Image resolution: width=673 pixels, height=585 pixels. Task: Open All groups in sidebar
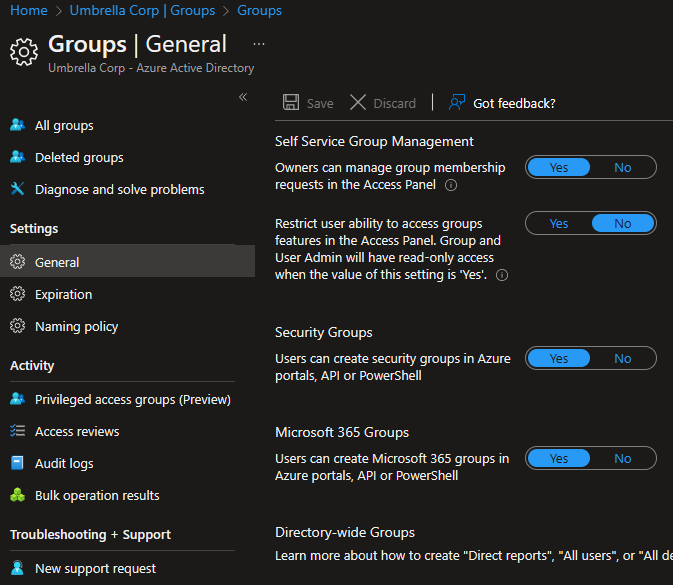click(127, 125)
